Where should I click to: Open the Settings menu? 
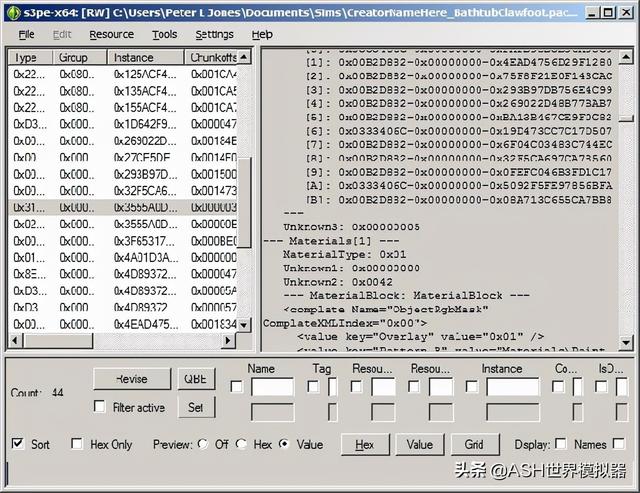pos(214,35)
